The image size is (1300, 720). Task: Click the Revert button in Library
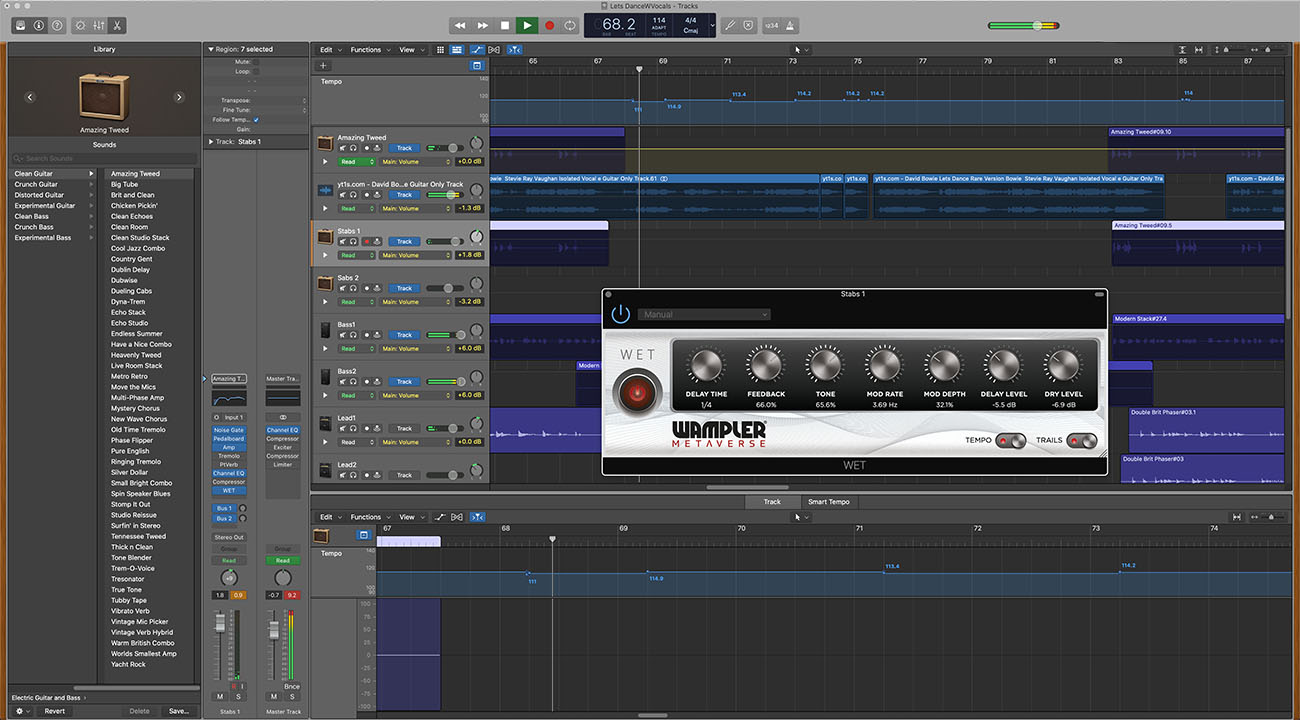coord(54,711)
